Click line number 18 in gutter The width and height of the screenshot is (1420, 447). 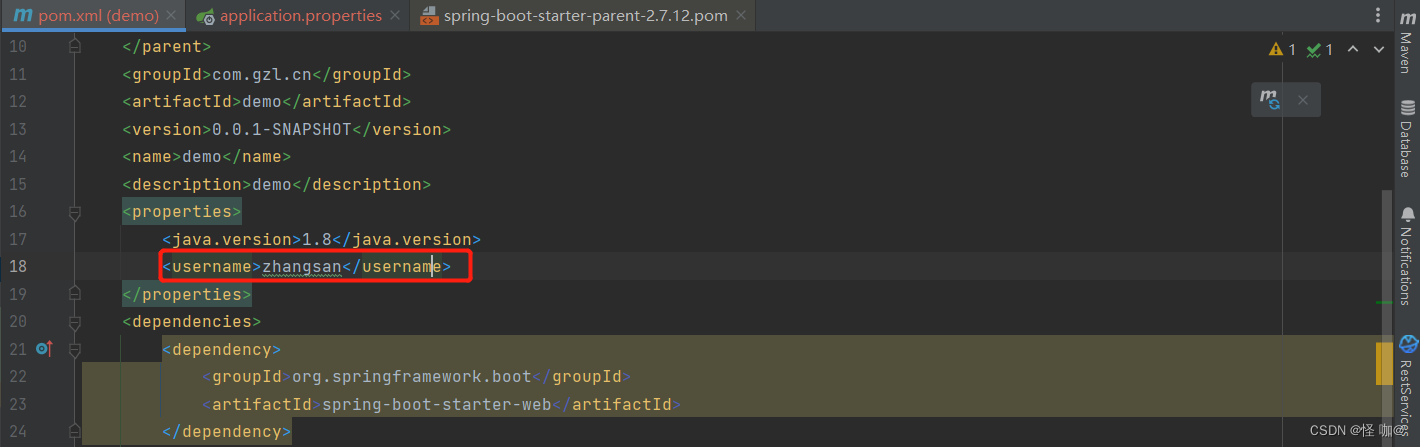17,267
